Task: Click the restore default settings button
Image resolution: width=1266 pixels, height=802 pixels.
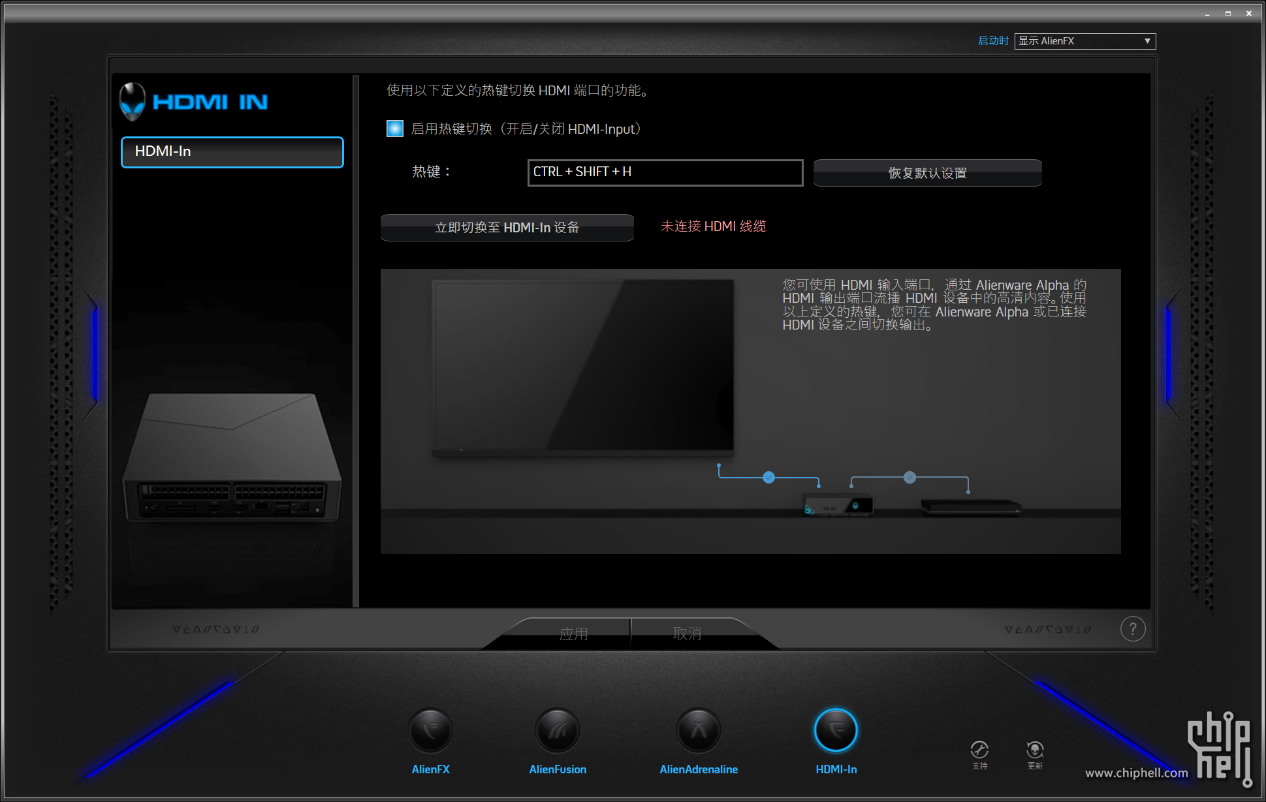Action: click(927, 173)
